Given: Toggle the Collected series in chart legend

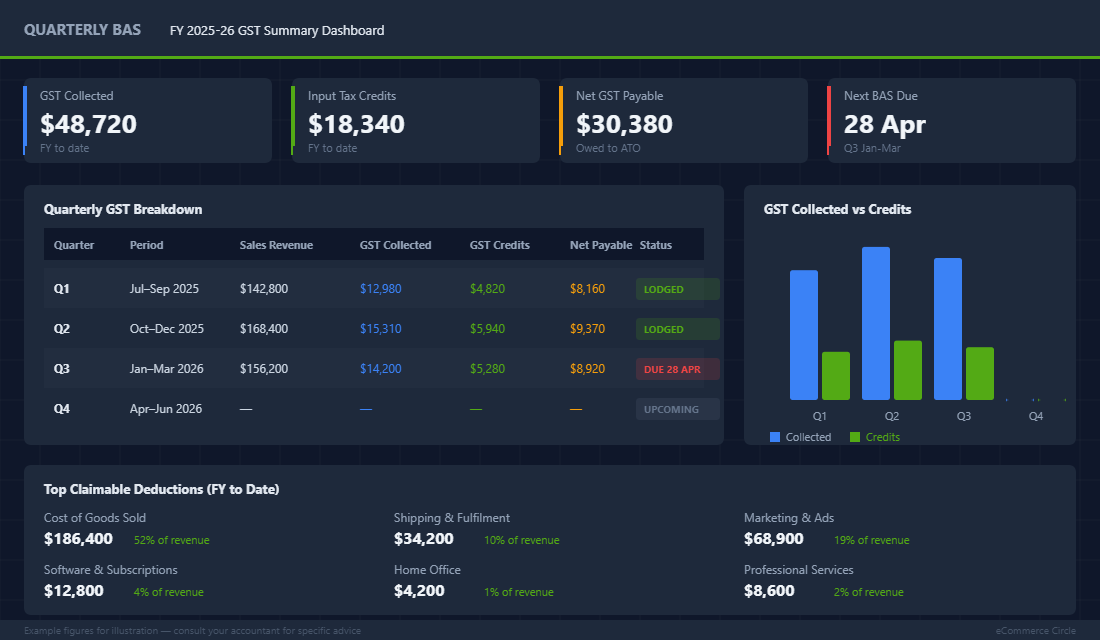Looking at the screenshot, I should (x=803, y=437).
